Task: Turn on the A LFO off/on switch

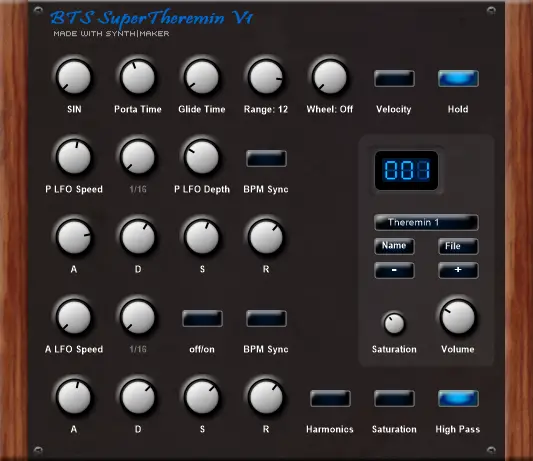Action: tap(202, 319)
